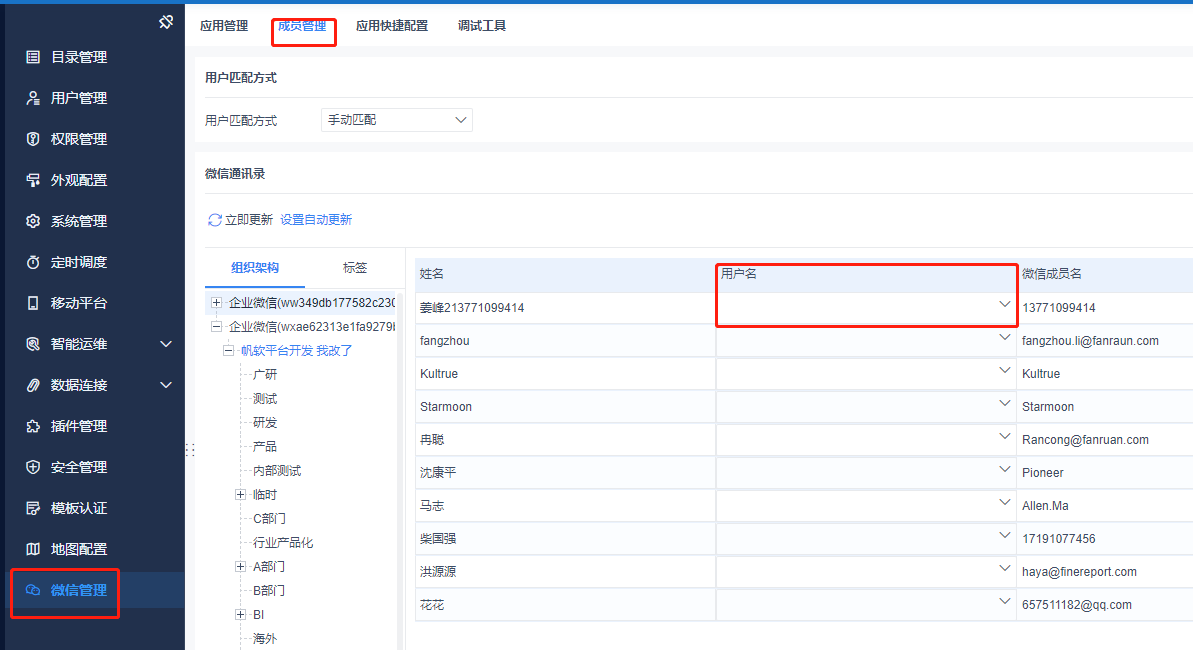Screen dimensions: 1193x650
Task: Open username dropdown for 姜峰213771099414
Action: pos(1004,304)
